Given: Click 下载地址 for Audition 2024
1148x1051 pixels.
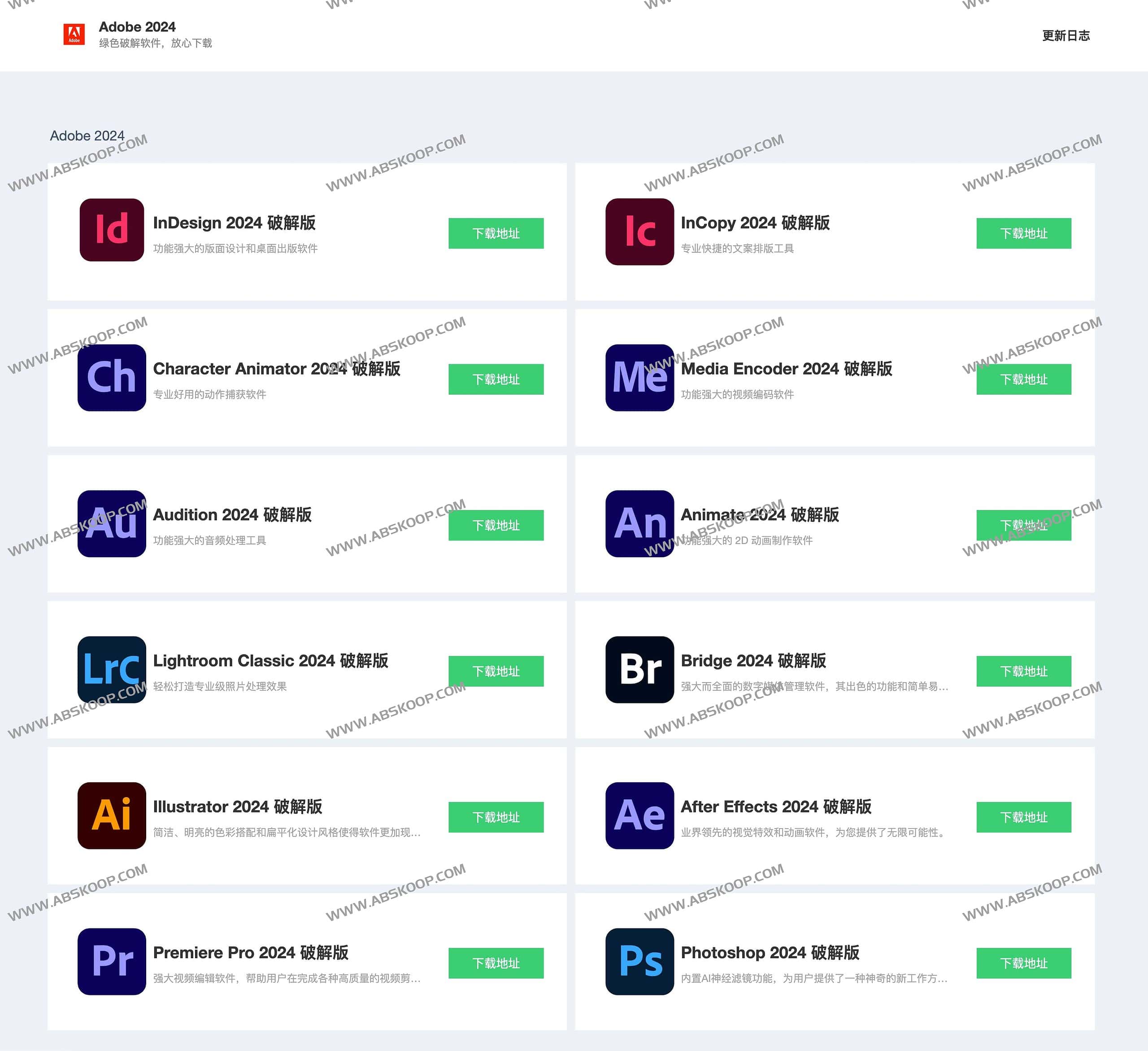Looking at the screenshot, I should tap(496, 525).
